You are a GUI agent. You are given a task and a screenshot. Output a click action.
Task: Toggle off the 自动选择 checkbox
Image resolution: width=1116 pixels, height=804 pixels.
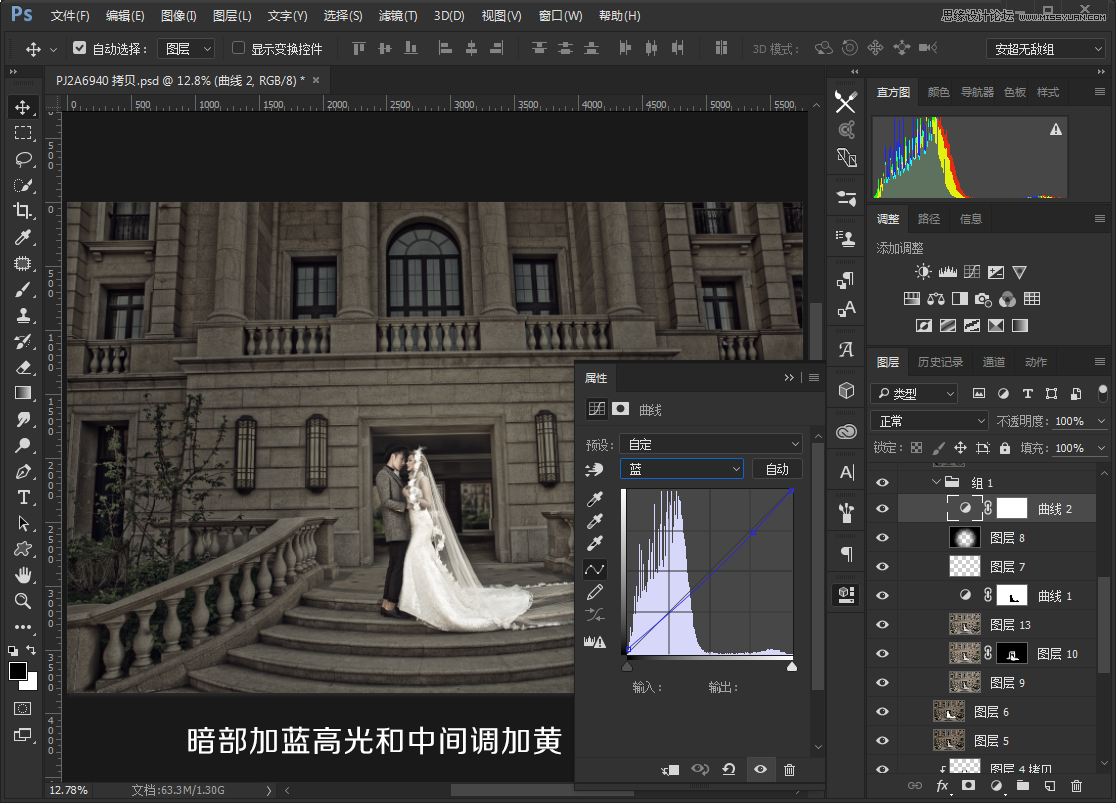click(x=81, y=48)
